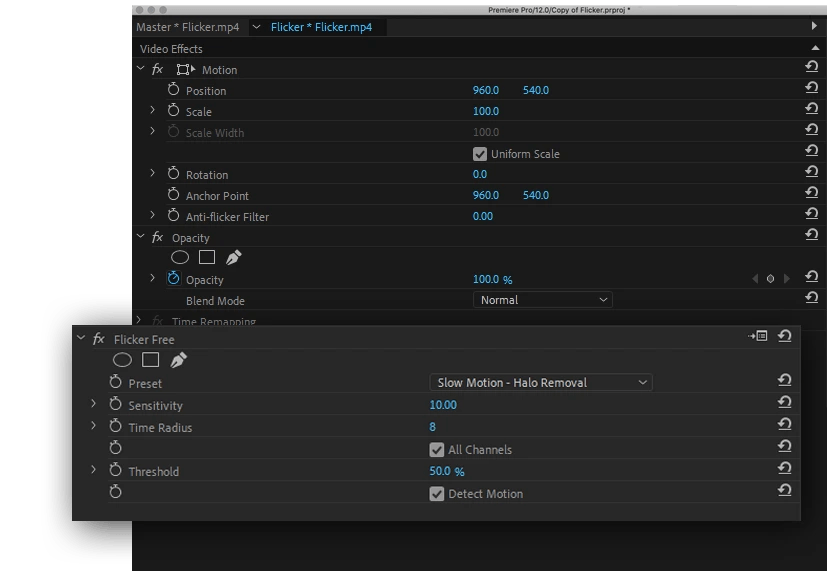Screen dimensions: 827x571
Task: Expand the Sensitivity parameter
Action: pyautogui.click(x=93, y=404)
